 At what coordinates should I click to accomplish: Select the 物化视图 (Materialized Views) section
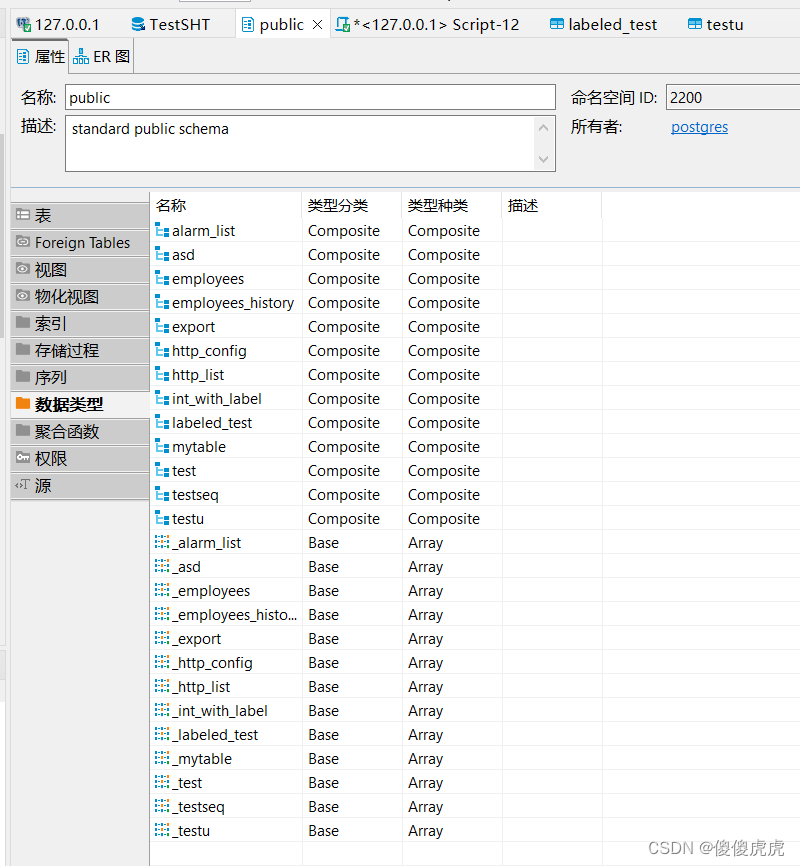pos(55,296)
